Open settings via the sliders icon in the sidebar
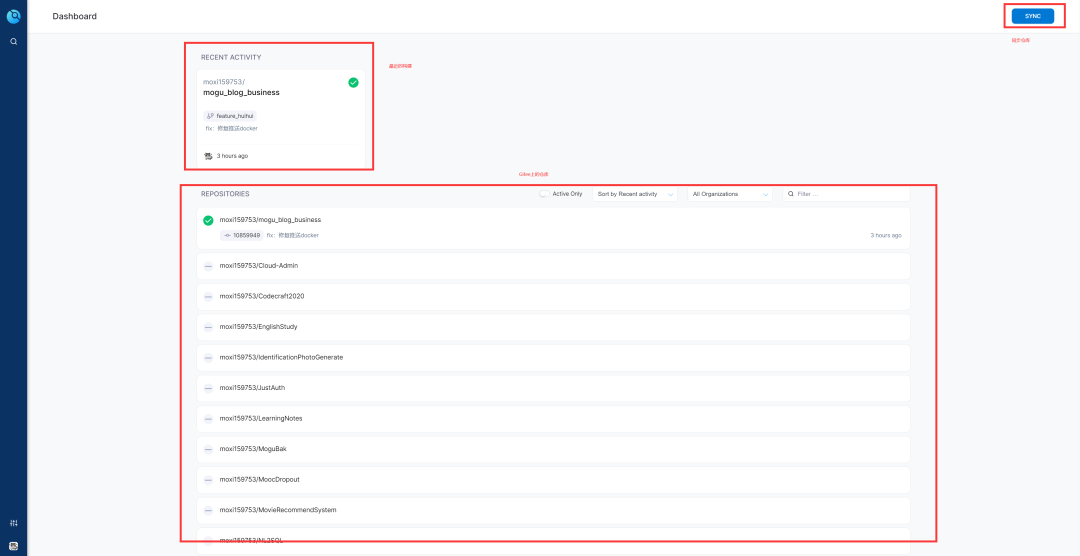 (x=13, y=523)
